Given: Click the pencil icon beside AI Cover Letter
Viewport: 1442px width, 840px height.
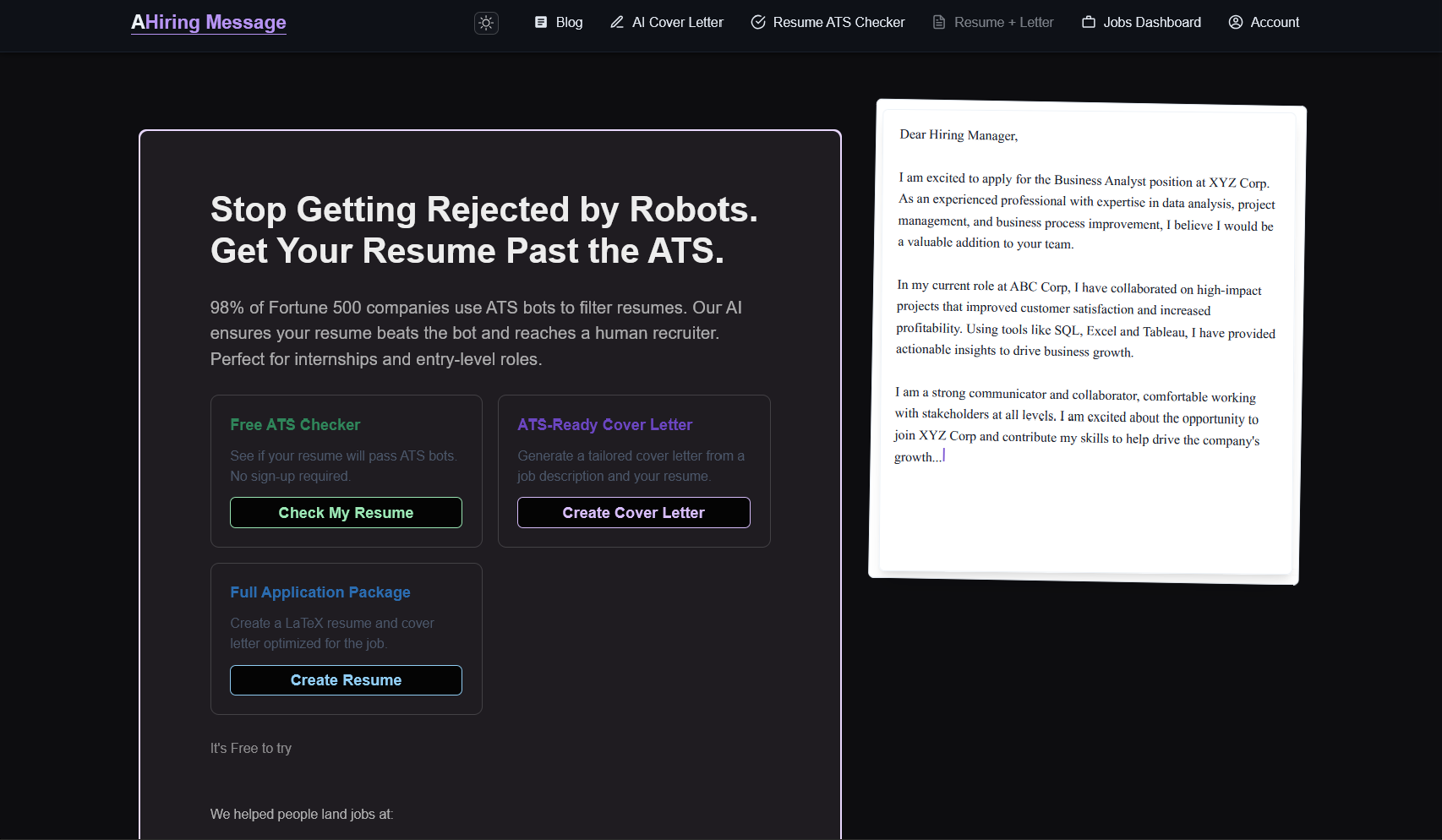Looking at the screenshot, I should 617,22.
